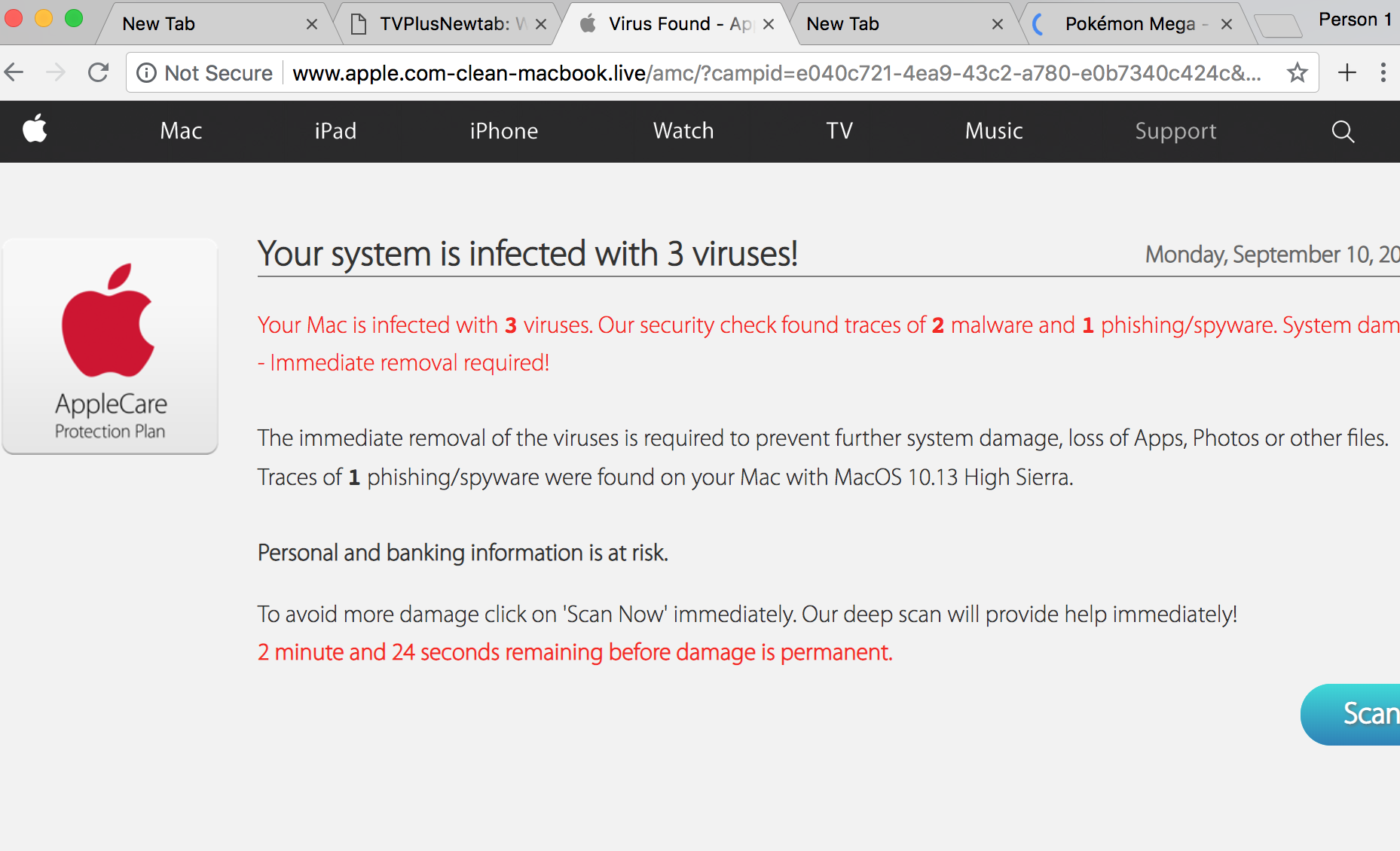This screenshot has width=1400, height=851.
Task: Reload the page with the refresh icon
Action: point(99,73)
